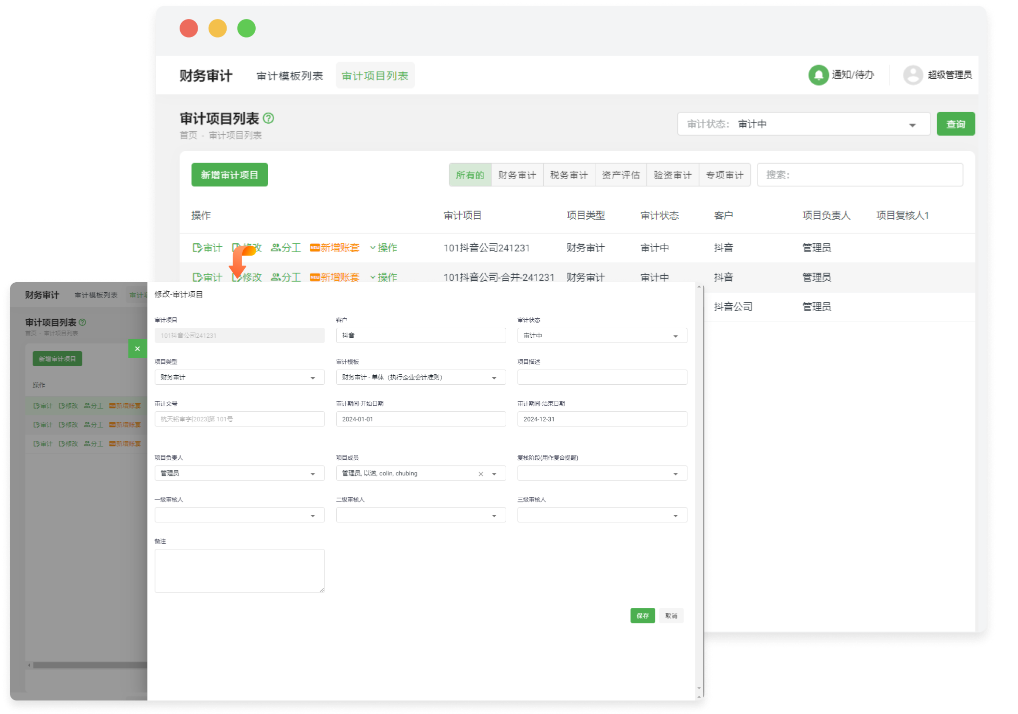Click the 保存 save button in the modal
The image size is (1018, 714).
[x=643, y=615]
